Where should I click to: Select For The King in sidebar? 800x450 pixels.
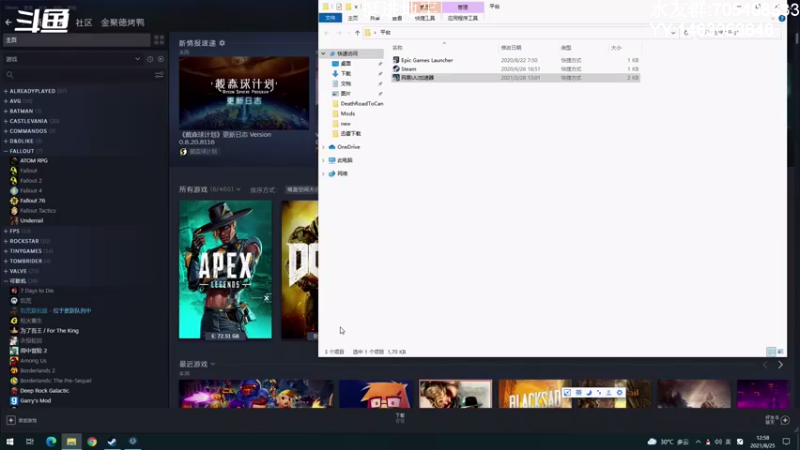pyautogui.click(x=49, y=331)
